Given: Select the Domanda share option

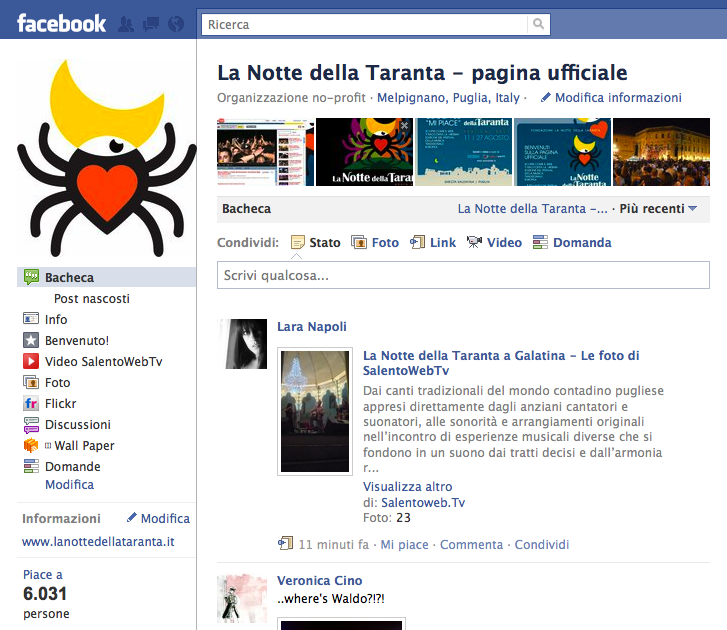Looking at the screenshot, I should click(582, 242).
